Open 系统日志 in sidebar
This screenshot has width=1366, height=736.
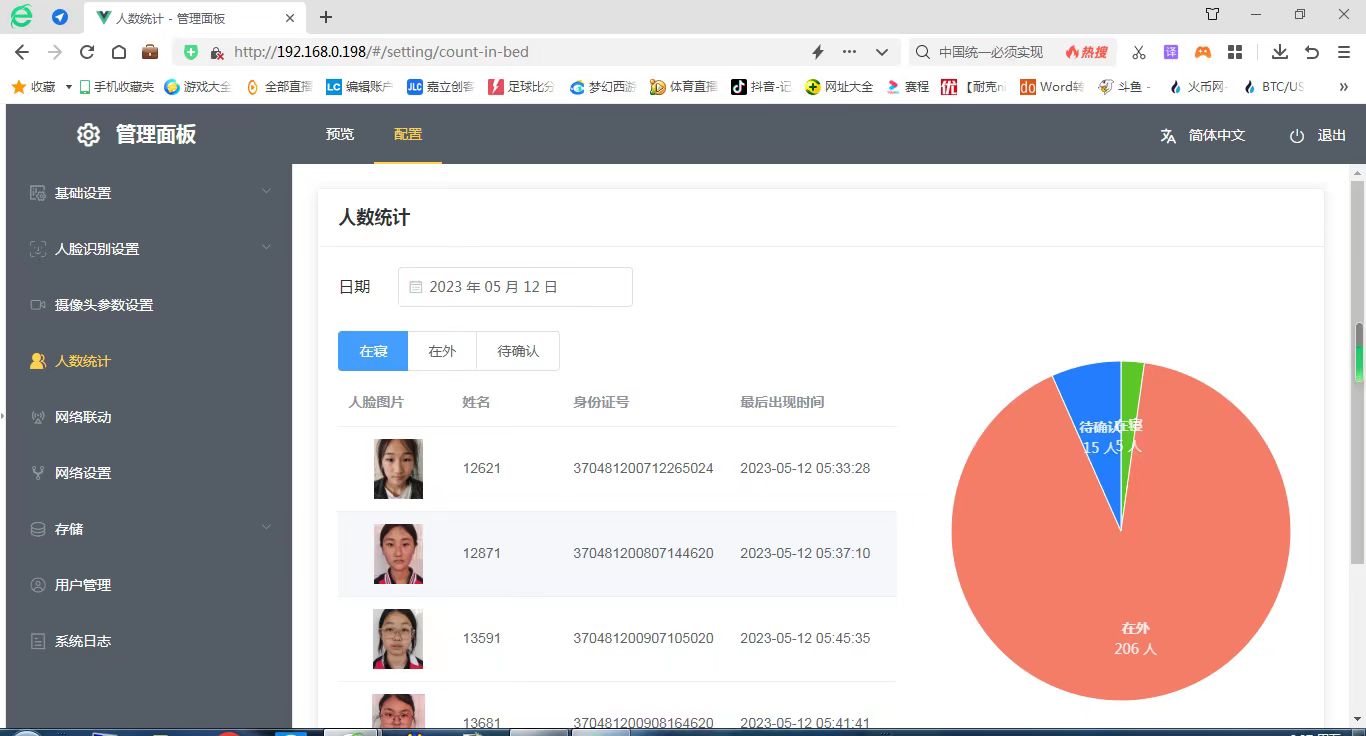(x=149, y=641)
